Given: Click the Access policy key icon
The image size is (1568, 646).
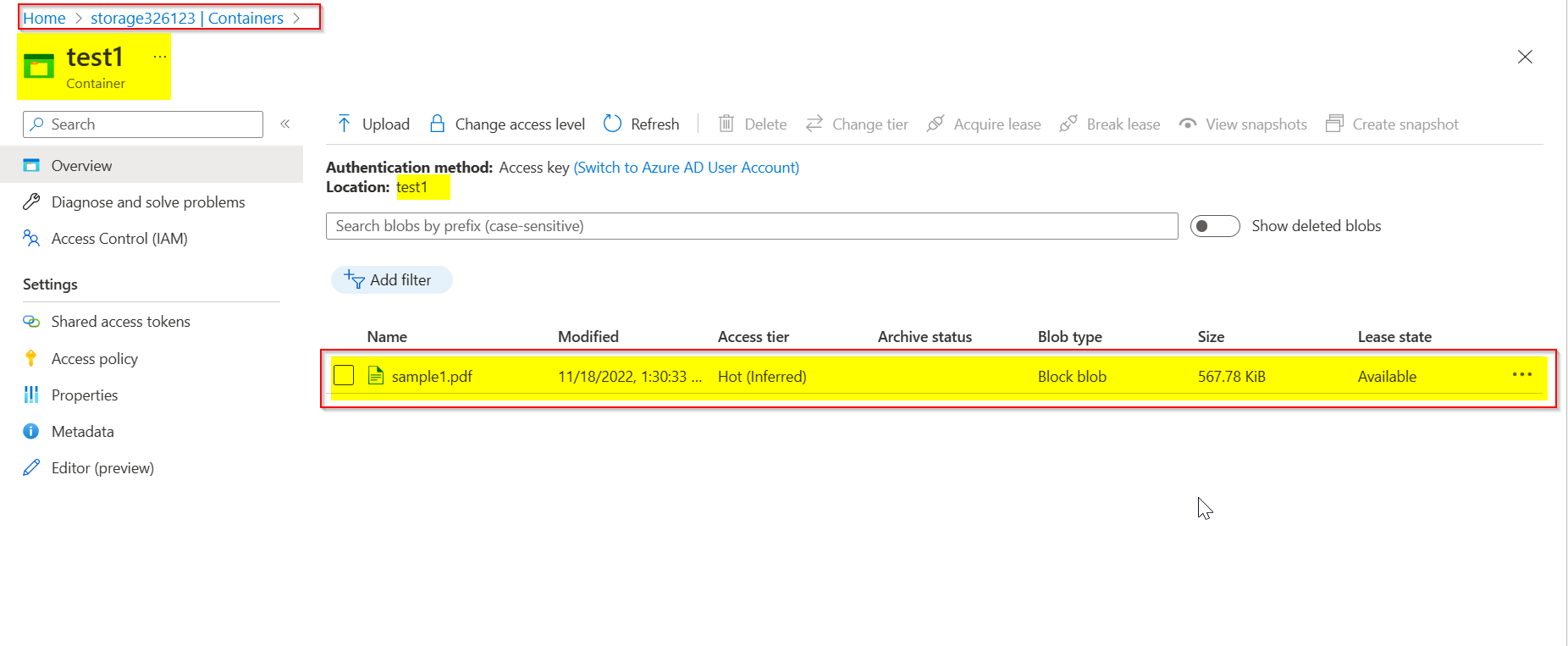Looking at the screenshot, I should coord(31,358).
